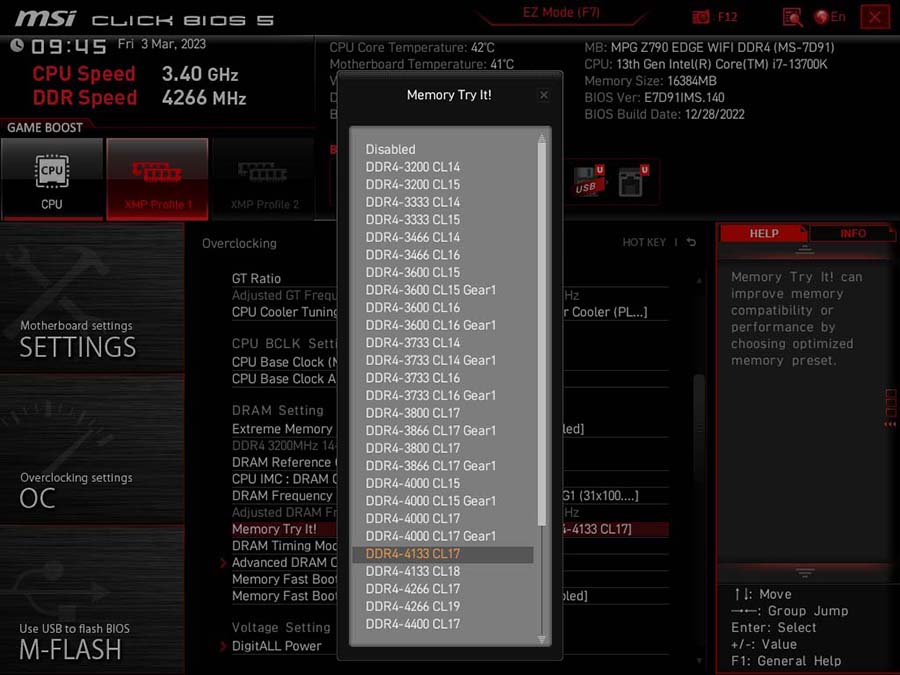Choose DDR4-3600 CL15 Gear1 preset
The width and height of the screenshot is (900, 675).
(430, 290)
